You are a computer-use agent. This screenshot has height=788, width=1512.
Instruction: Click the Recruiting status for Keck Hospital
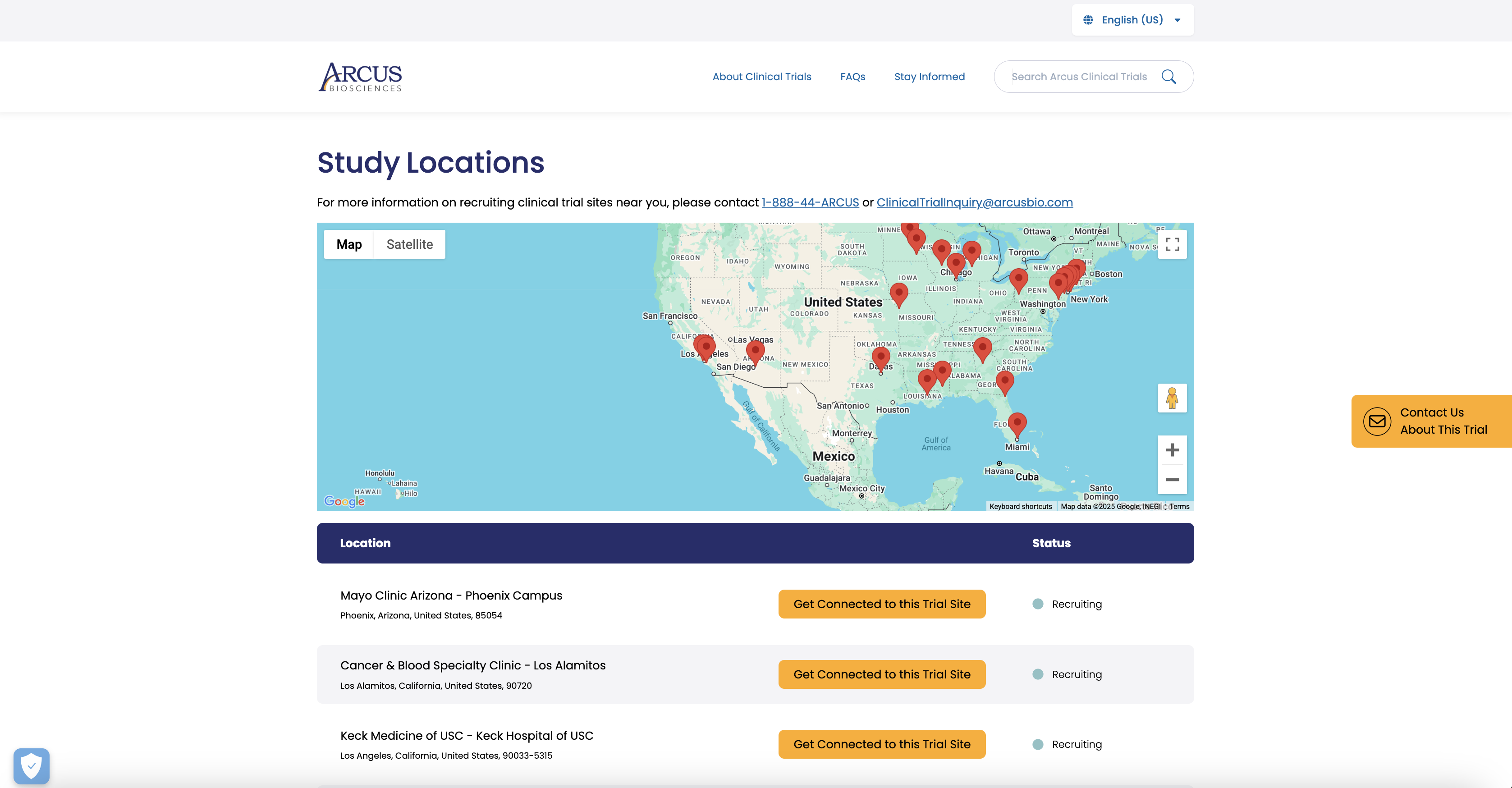1067,745
